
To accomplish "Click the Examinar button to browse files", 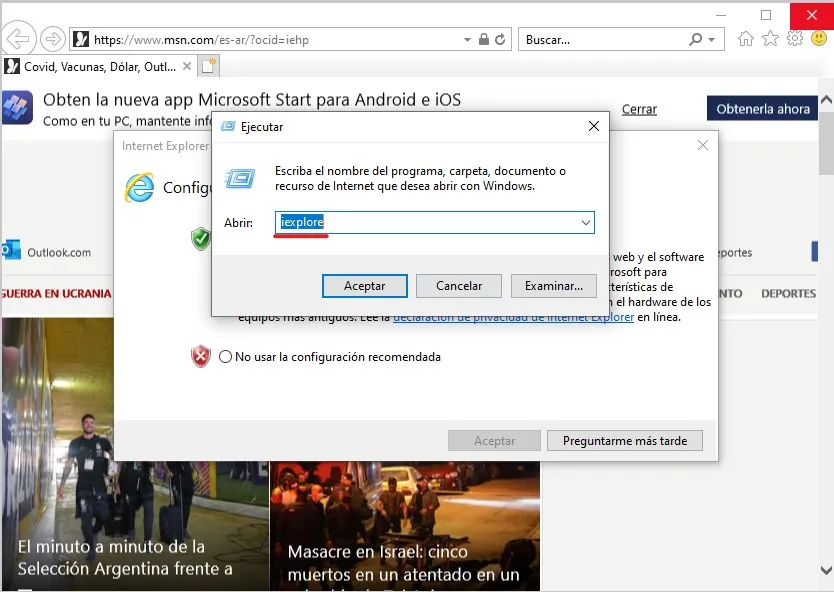I will point(554,285).
